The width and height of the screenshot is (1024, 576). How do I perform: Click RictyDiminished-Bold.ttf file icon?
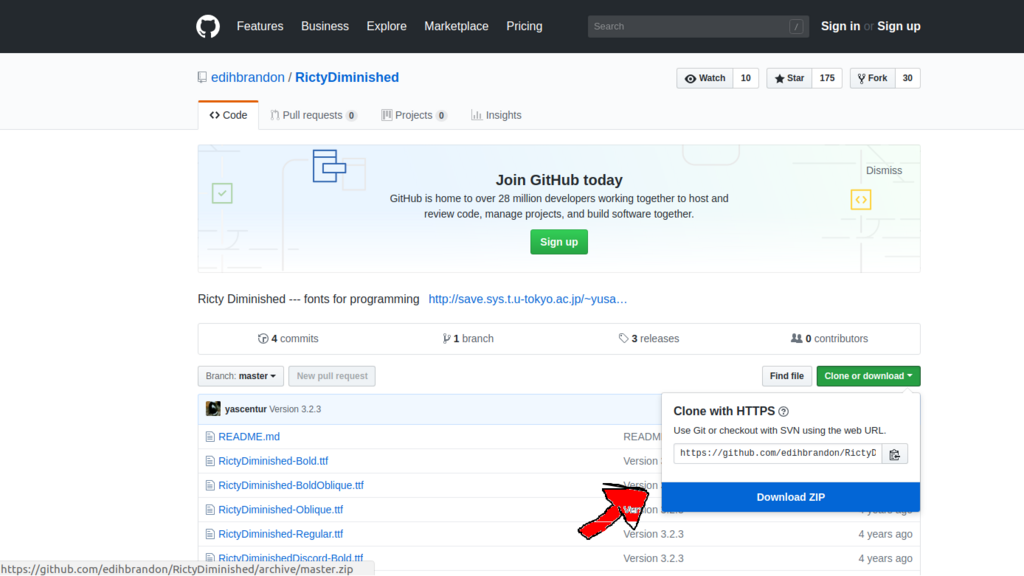point(210,461)
